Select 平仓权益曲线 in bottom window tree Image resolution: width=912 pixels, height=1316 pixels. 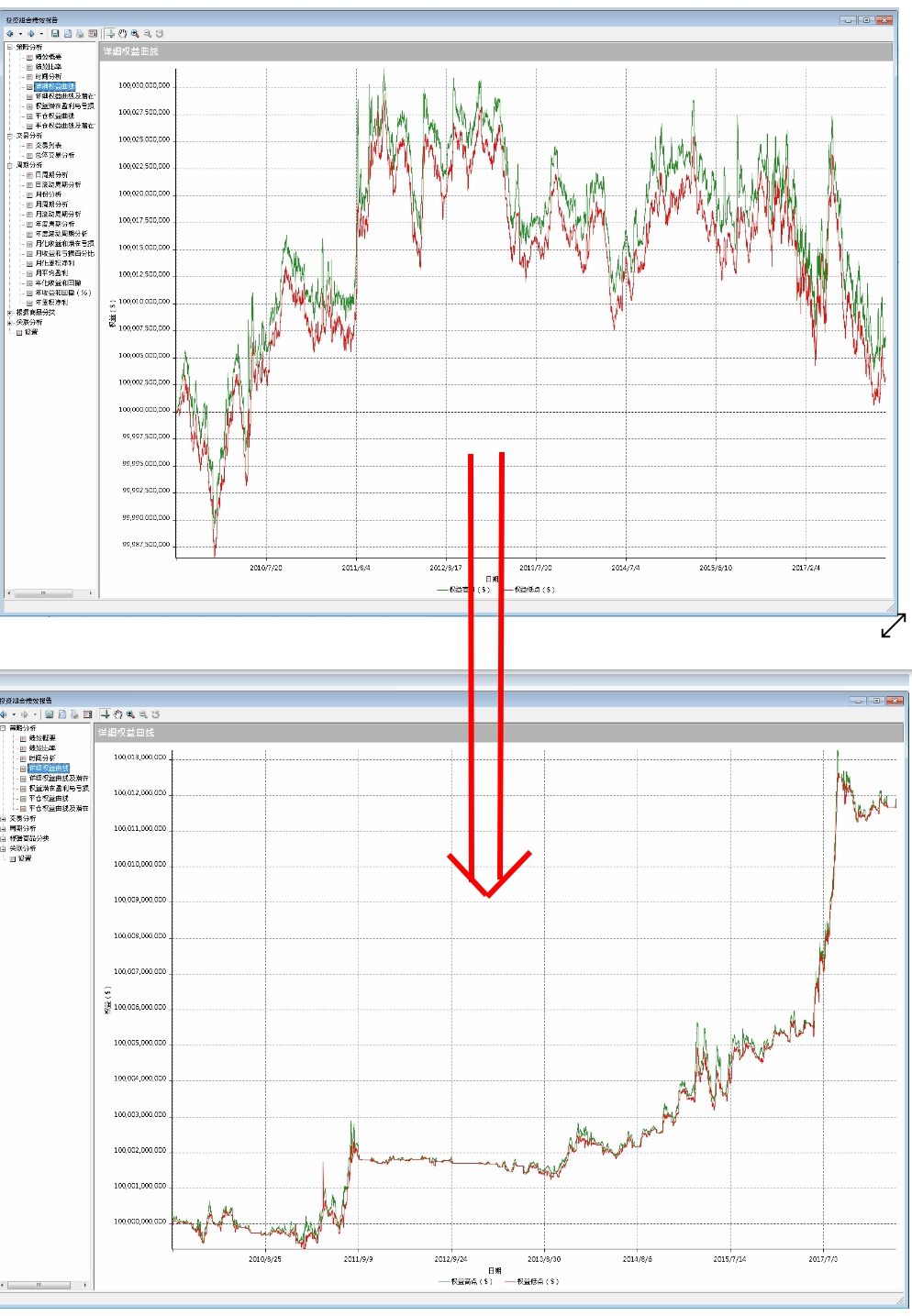(x=49, y=799)
